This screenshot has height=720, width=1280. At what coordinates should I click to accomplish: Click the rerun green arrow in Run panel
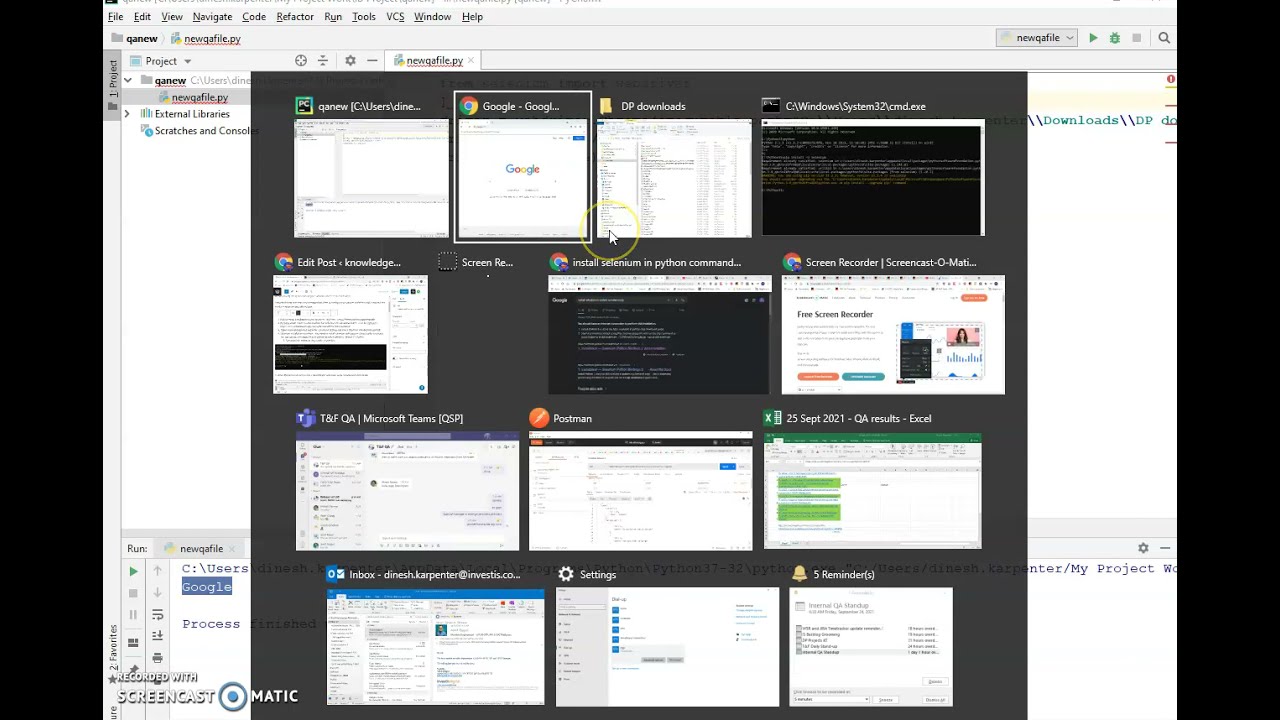coord(133,571)
